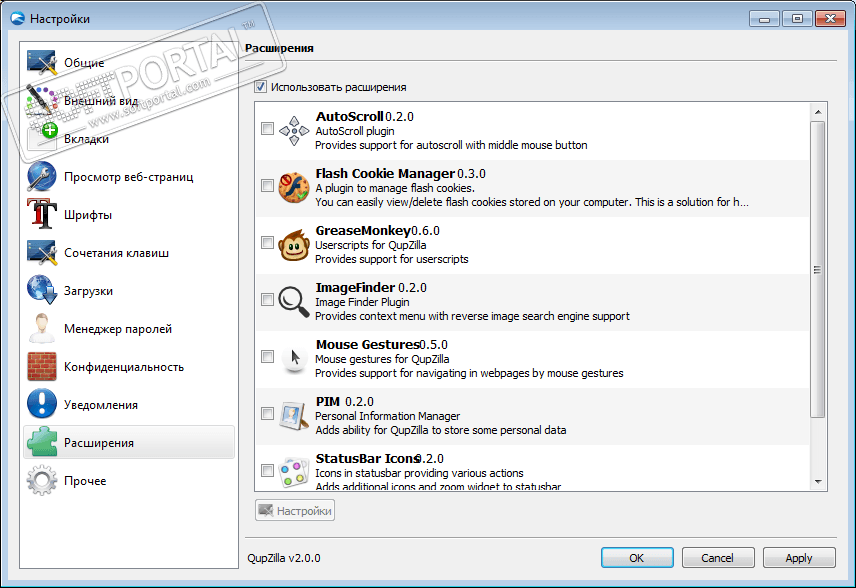Click the StatusBar Icons plugin icon
856x588 pixels.
pyautogui.click(x=294, y=472)
